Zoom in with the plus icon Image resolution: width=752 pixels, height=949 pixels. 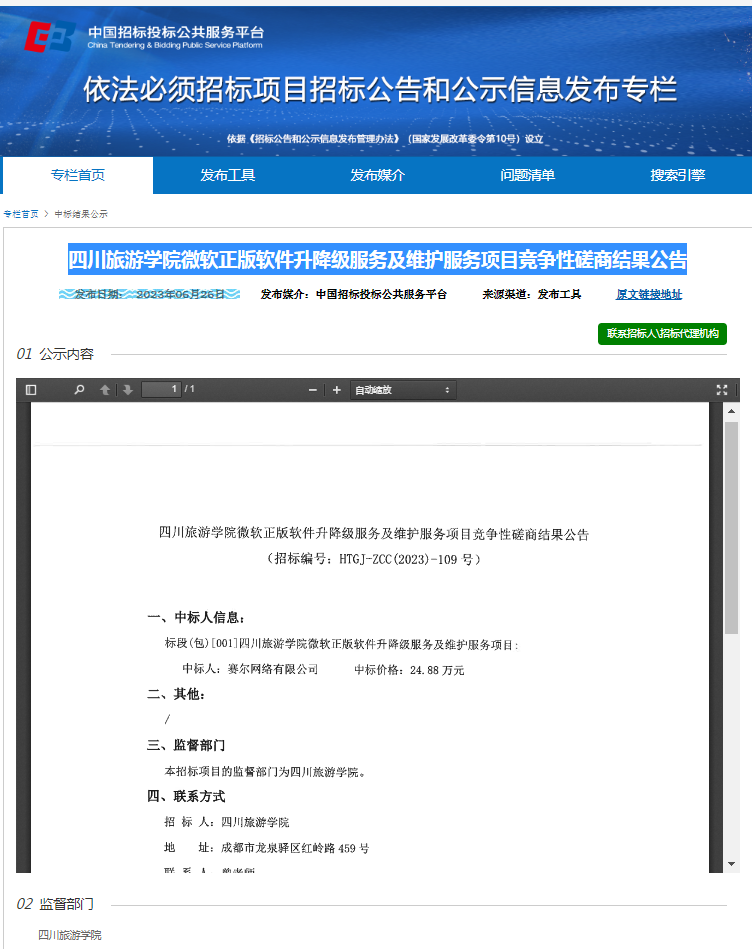337,390
